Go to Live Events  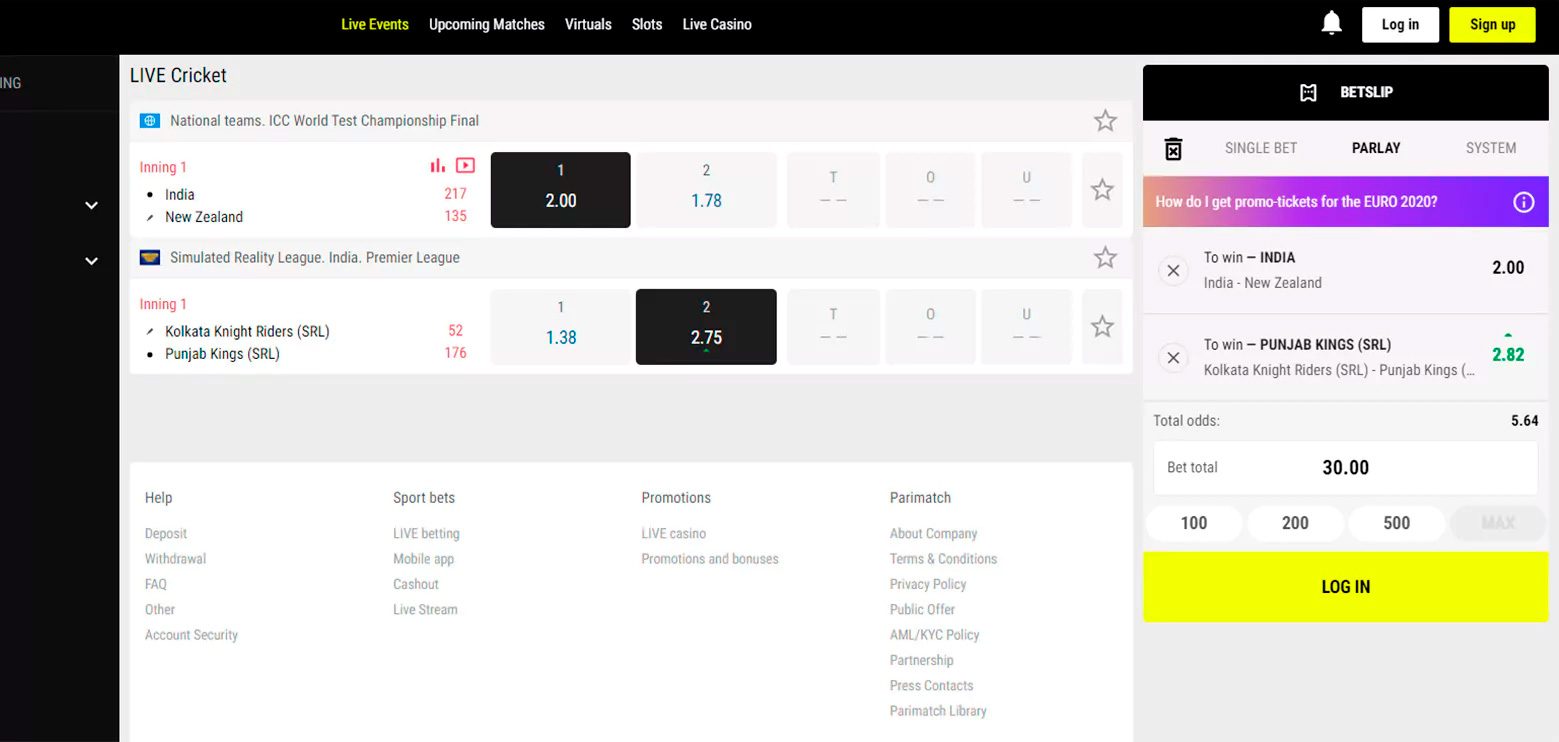point(375,24)
